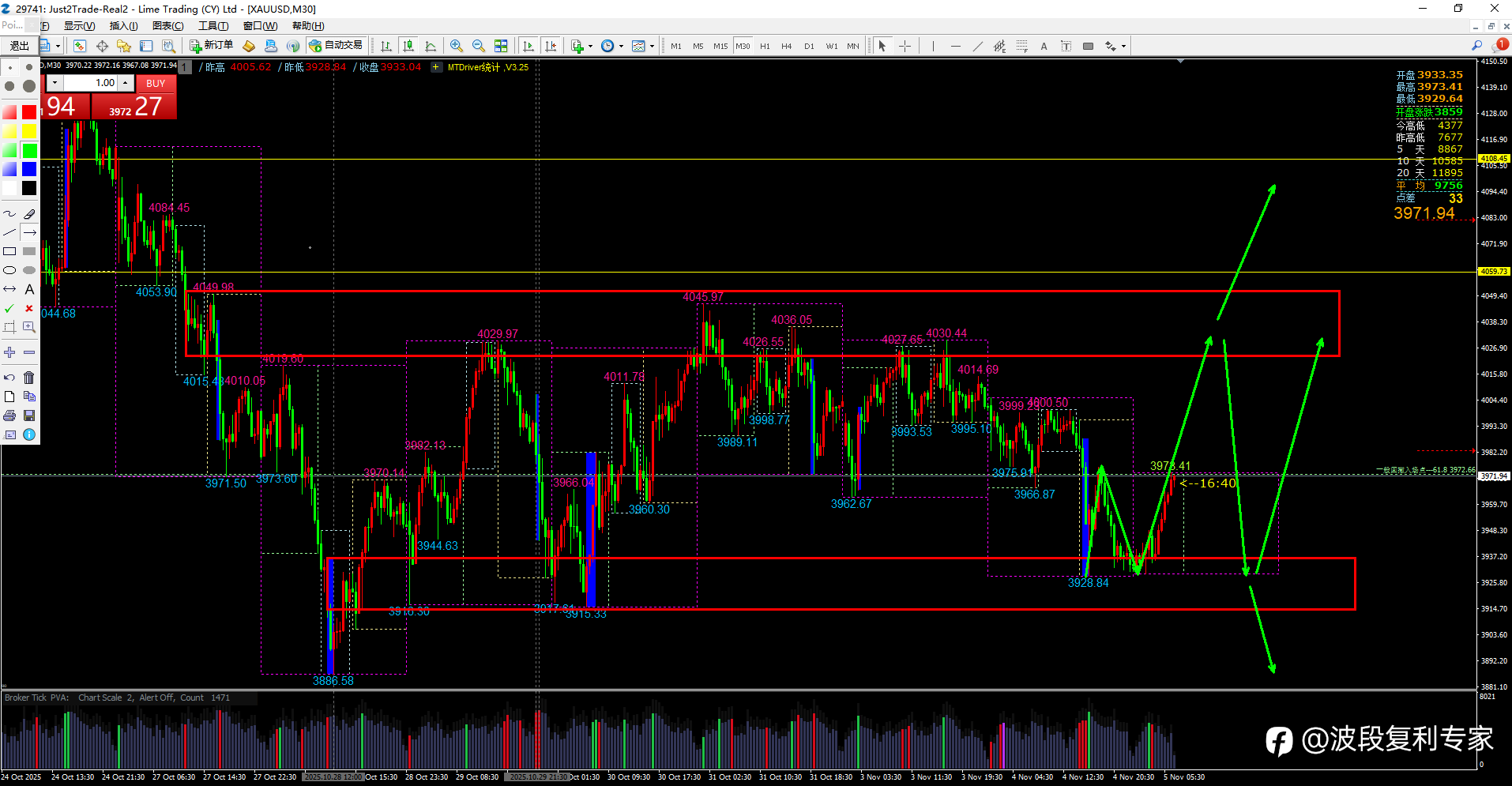Pick the solid blue color swatch

click(29, 169)
